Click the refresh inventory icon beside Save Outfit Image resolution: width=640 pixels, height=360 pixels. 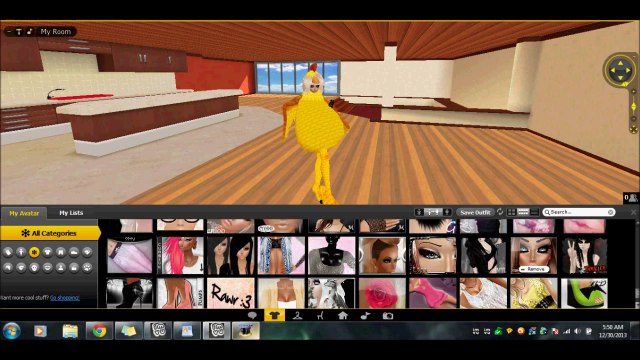coord(500,212)
